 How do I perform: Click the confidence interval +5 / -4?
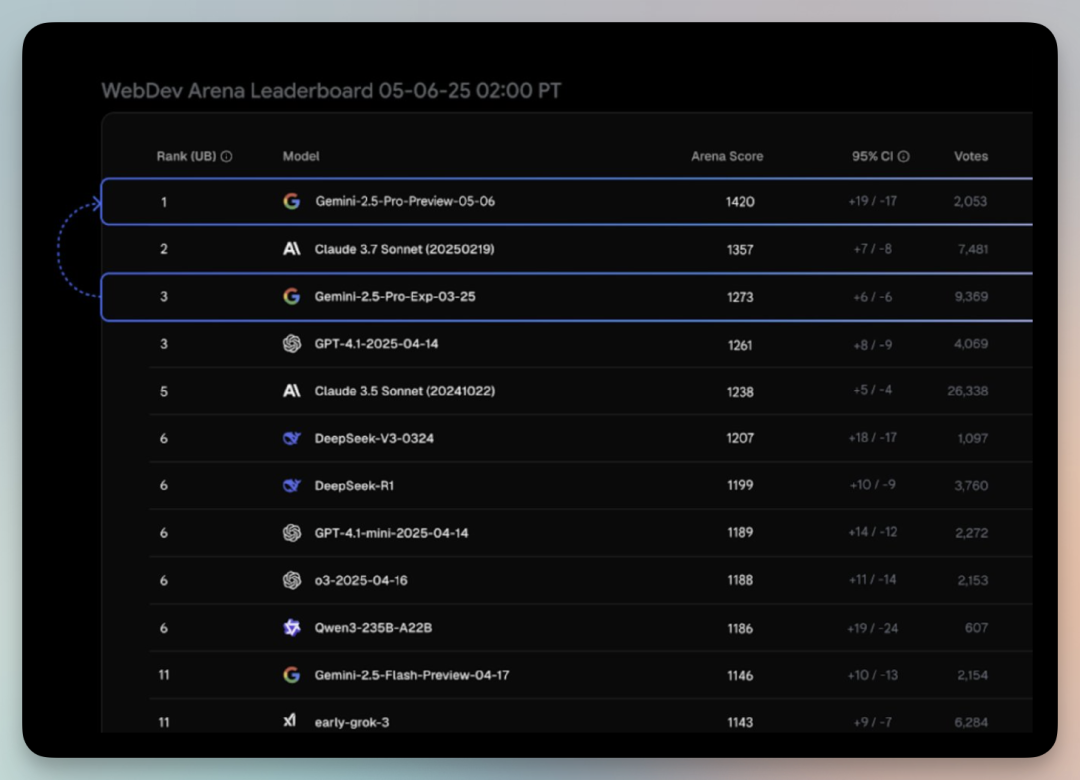(872, 390)
